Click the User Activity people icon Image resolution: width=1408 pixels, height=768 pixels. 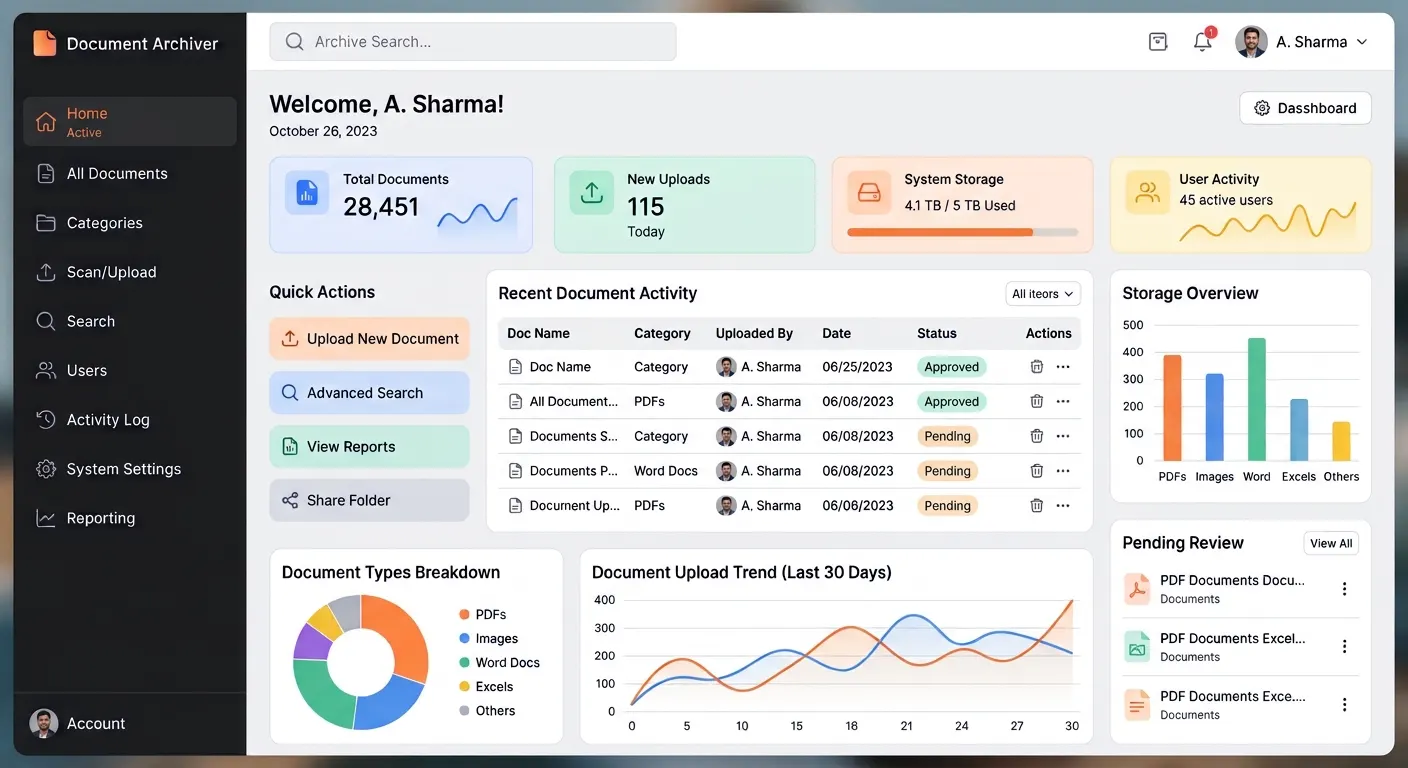pos(1147,192)
